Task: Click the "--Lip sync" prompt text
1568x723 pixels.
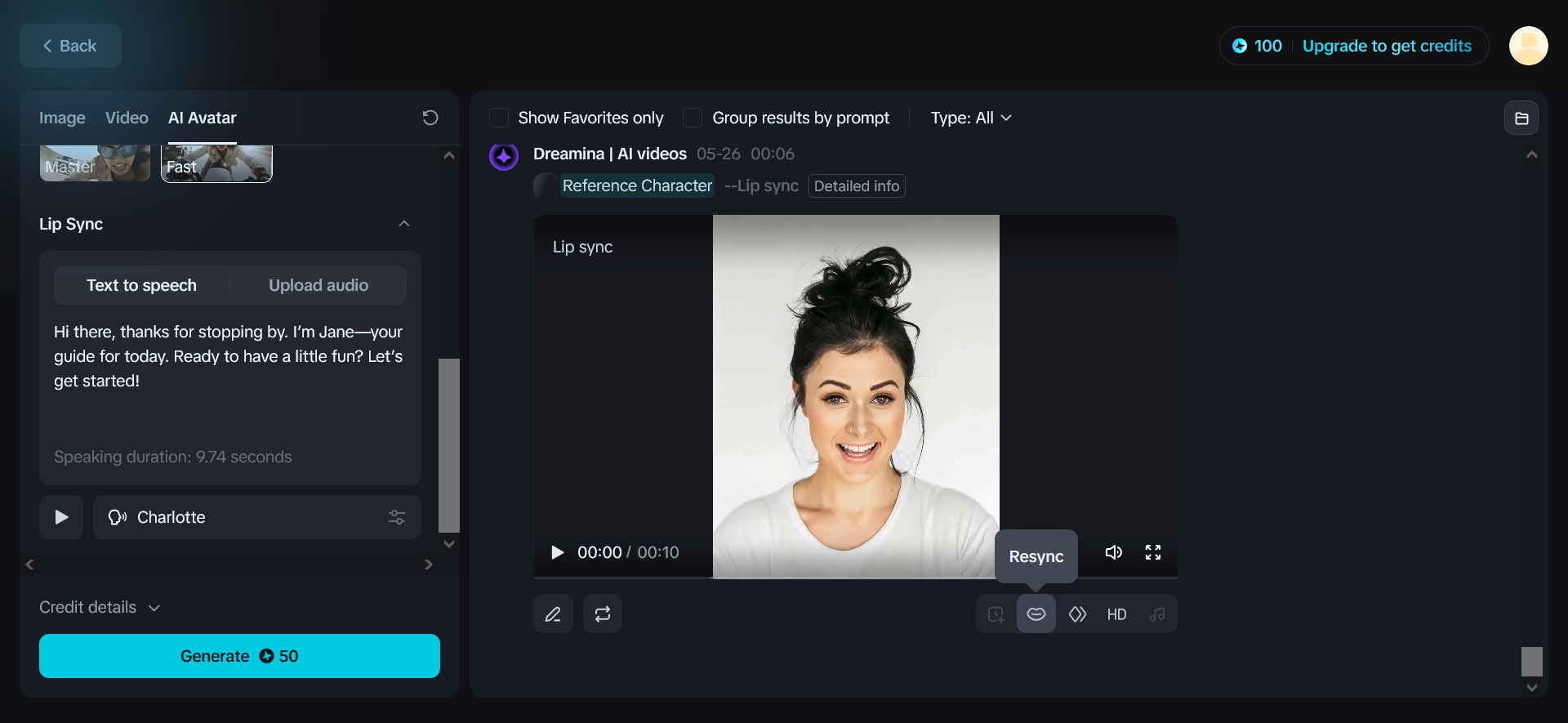Action: [x=761, y=186]
